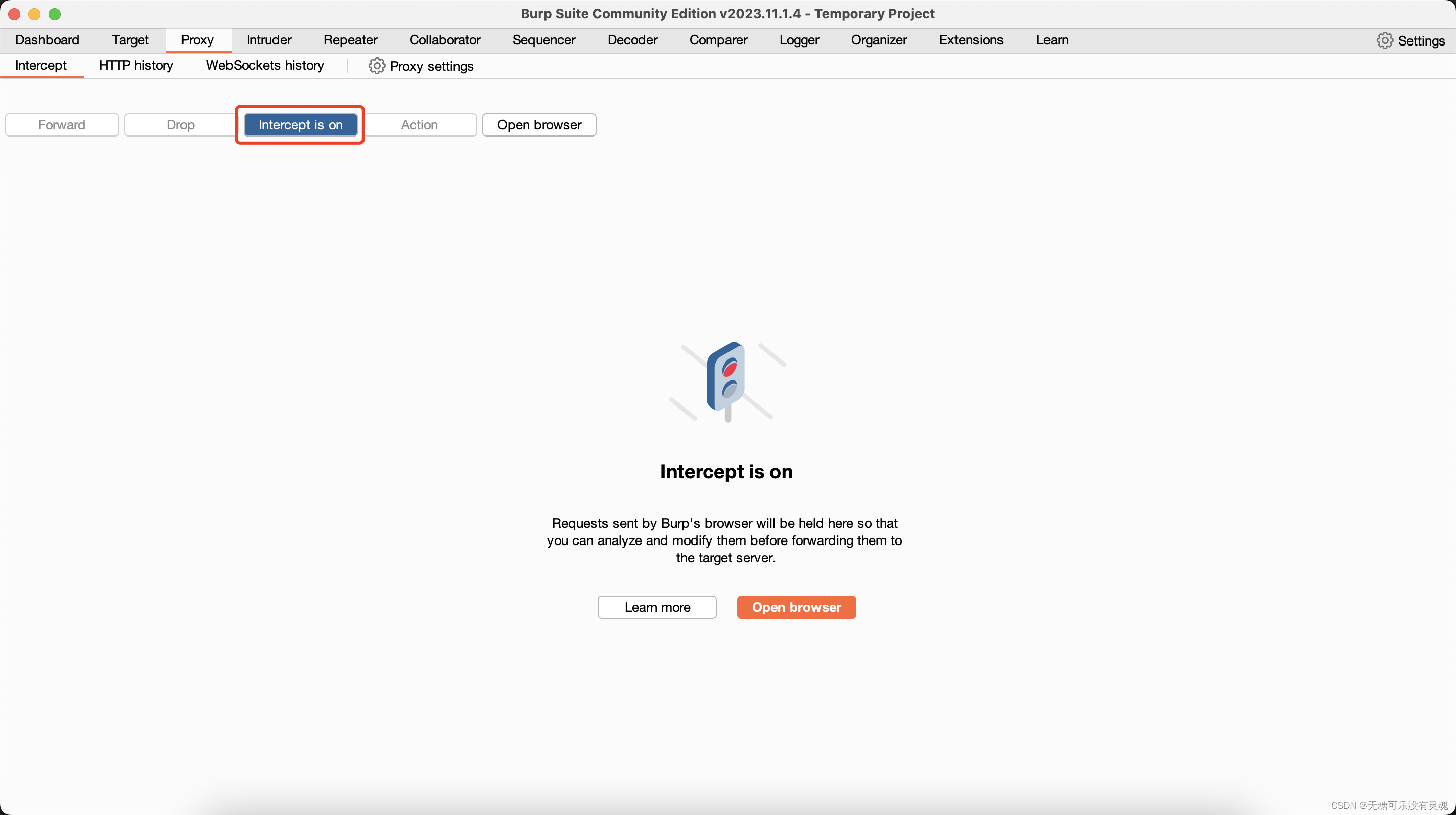Open the Burp Suite Settings panel
The height and width of the screenshot is (815, 1456).
pyautogui.click(x=1411, y=39)
